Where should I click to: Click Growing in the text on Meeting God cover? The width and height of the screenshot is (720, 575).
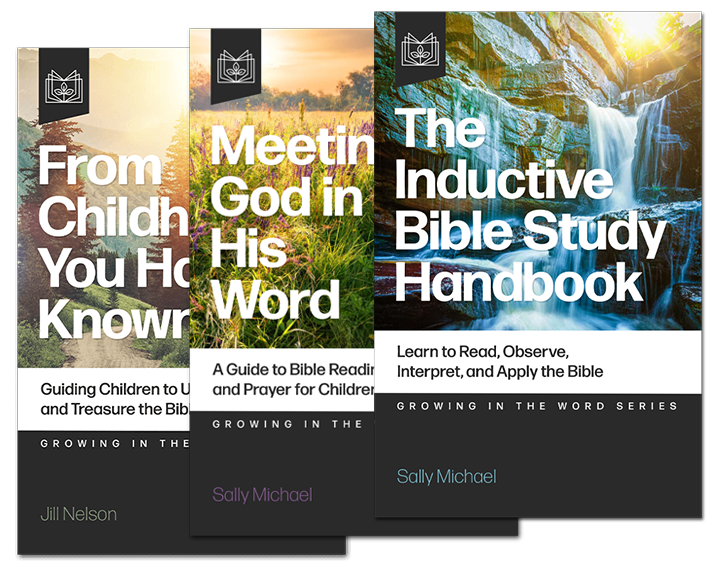coord(287,424)
